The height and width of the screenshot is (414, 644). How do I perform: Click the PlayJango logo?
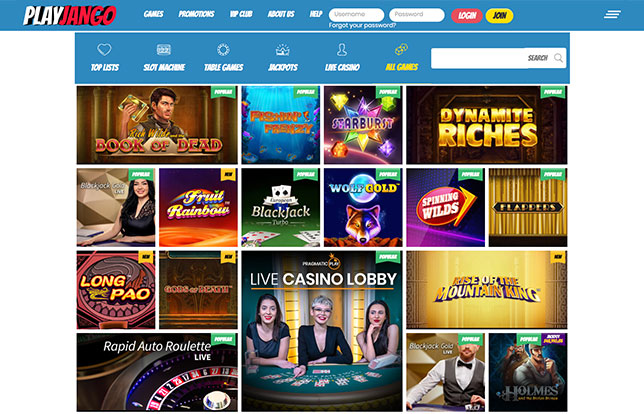click(x=69, y=16)
